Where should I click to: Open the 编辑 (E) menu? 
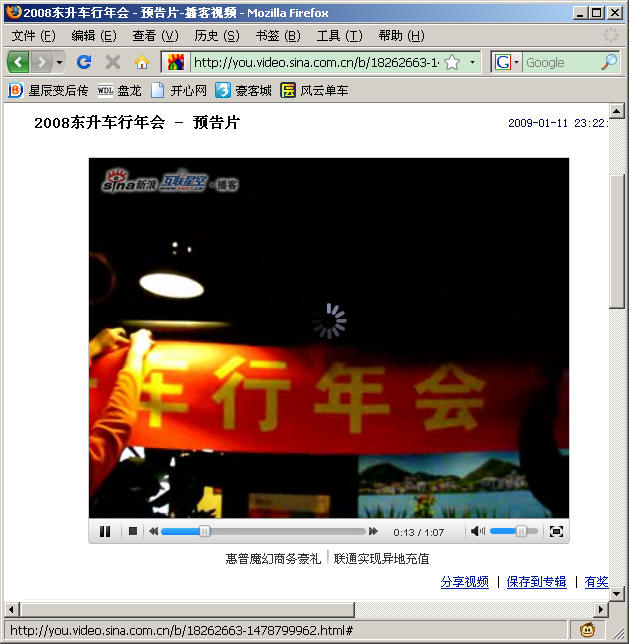pyautogui.click(x=94, y=36)
